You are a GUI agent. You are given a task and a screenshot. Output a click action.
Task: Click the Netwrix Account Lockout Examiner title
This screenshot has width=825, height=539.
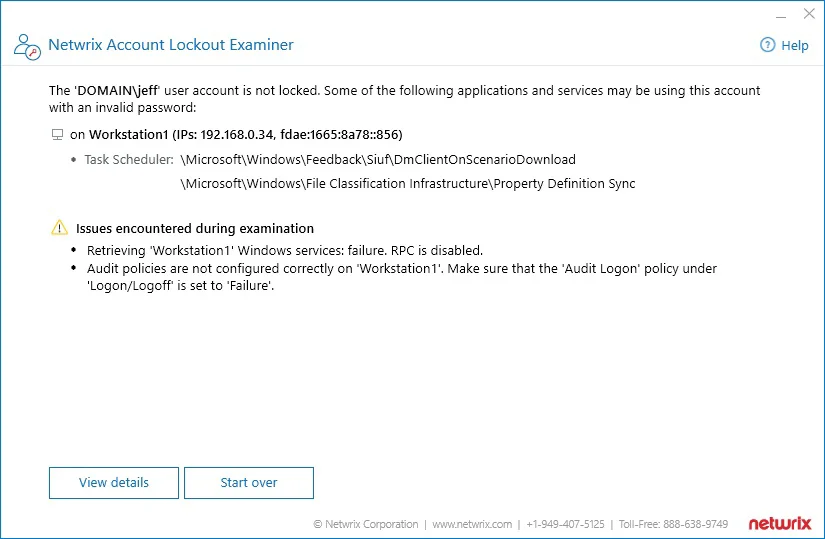[171, 45]
